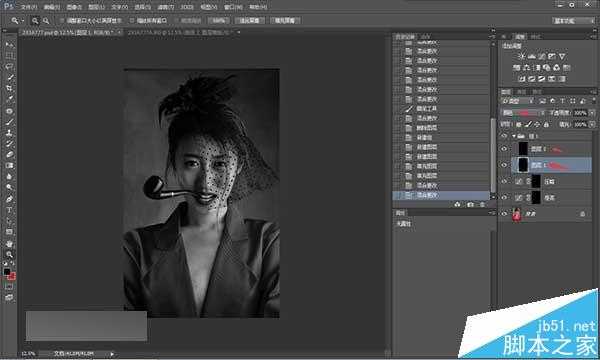600x360 pixels.
Task: Add an Invert adjustment
Action: pos(522,79)
